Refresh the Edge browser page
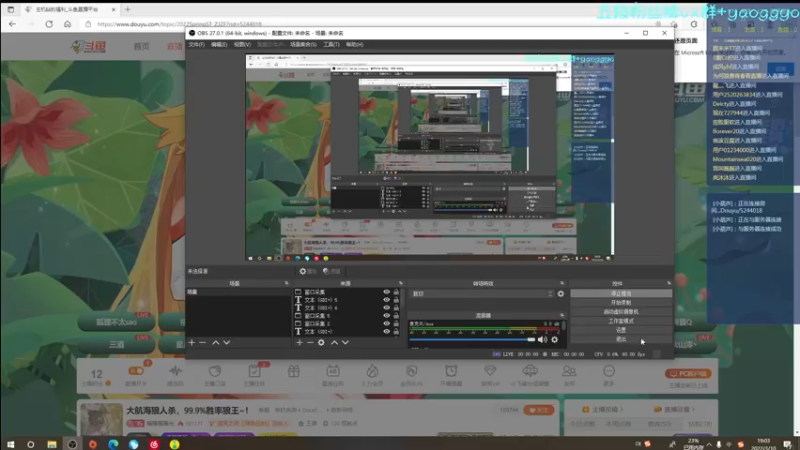 point(49,24)
